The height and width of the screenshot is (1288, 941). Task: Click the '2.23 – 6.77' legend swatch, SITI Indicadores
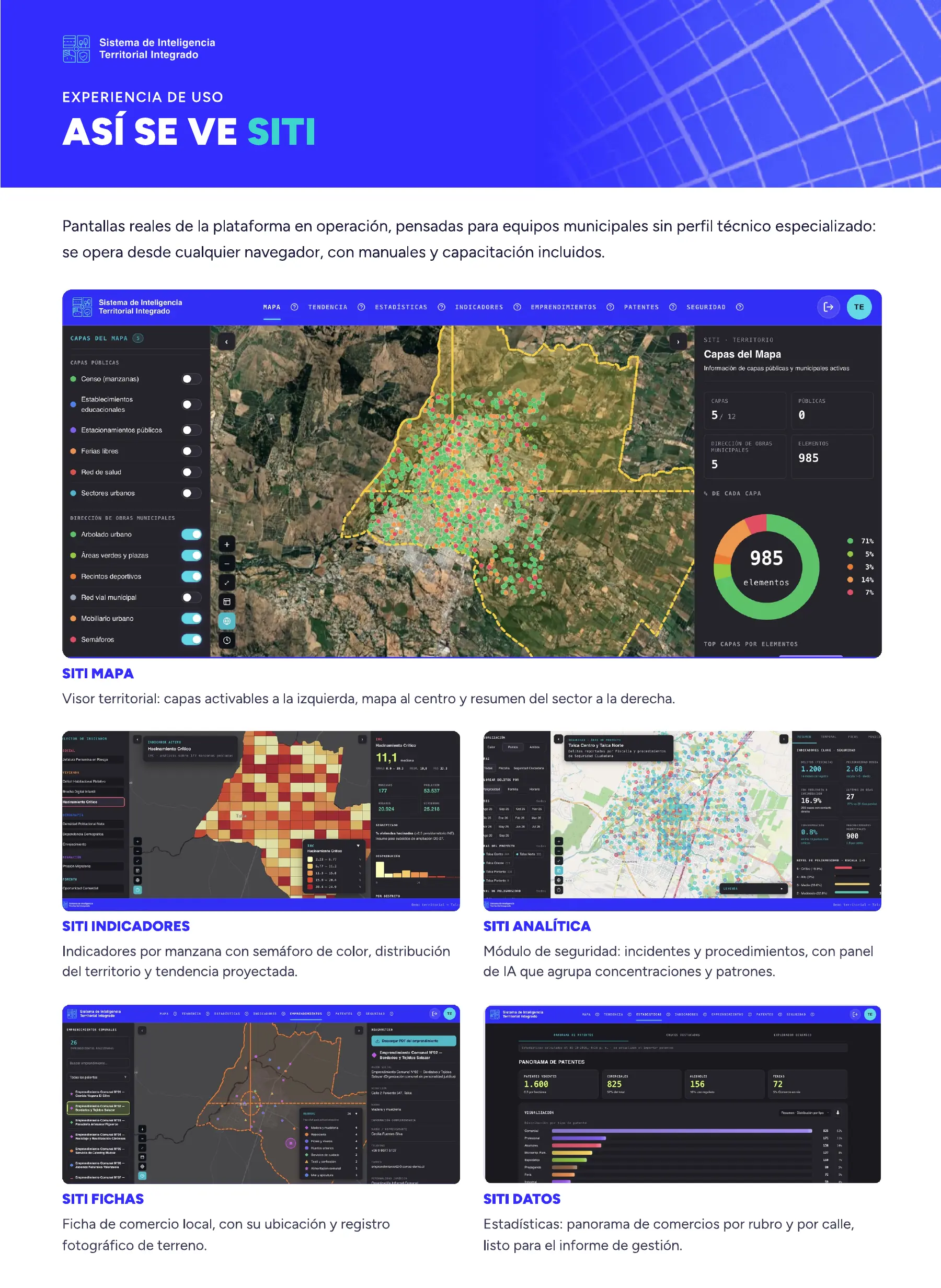pyautogui.click(x=311, y=860)
